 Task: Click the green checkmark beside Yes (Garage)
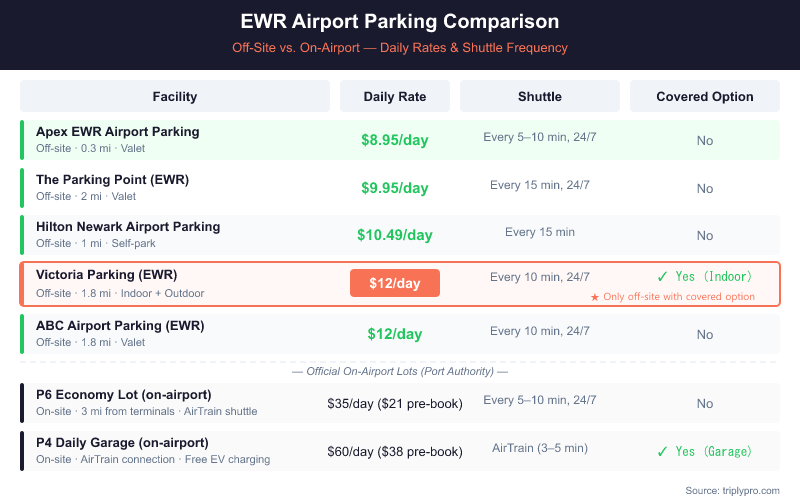pyautogui.click(x=661, y=451)
